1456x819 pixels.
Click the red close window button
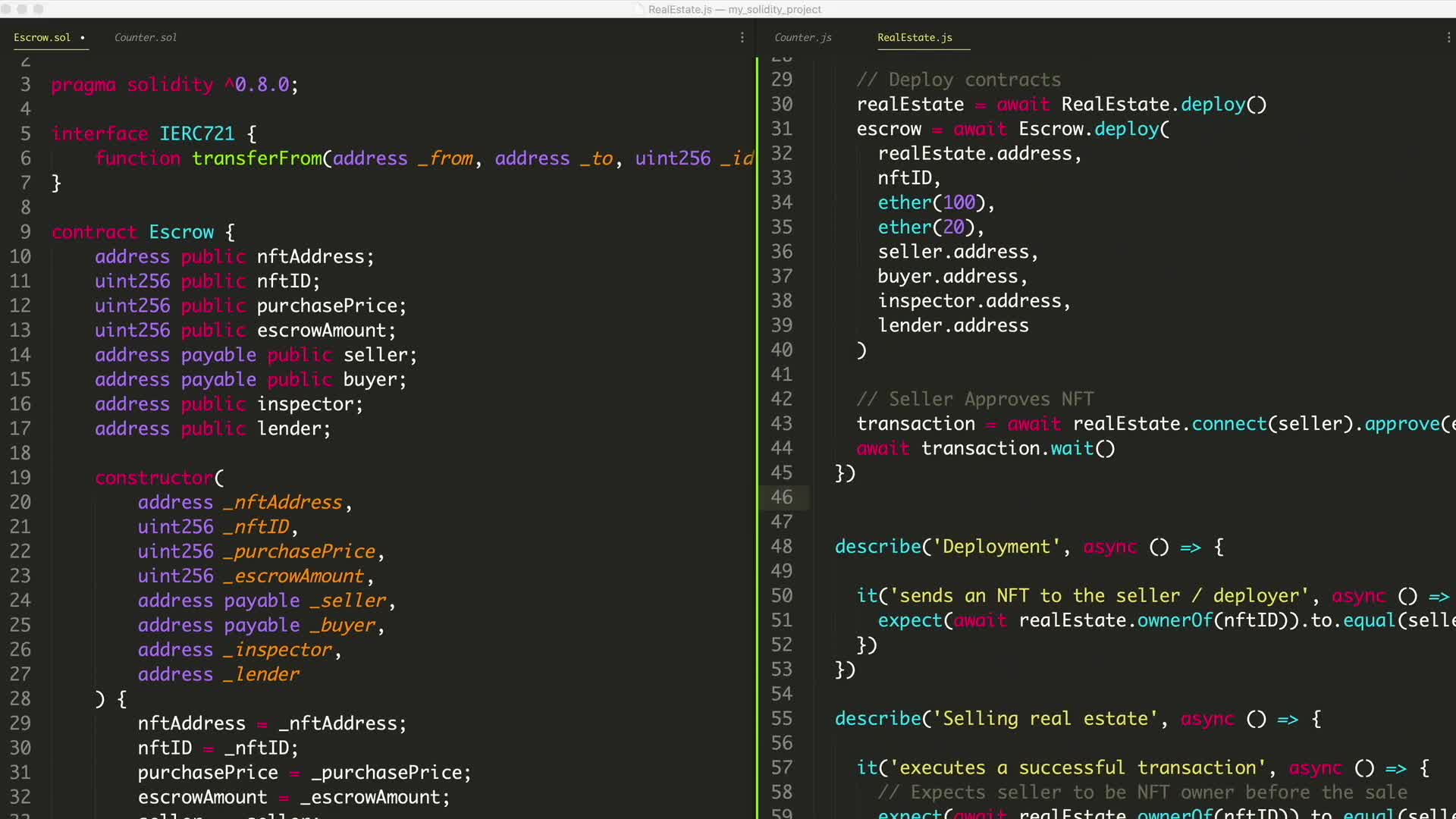(7, 9)
